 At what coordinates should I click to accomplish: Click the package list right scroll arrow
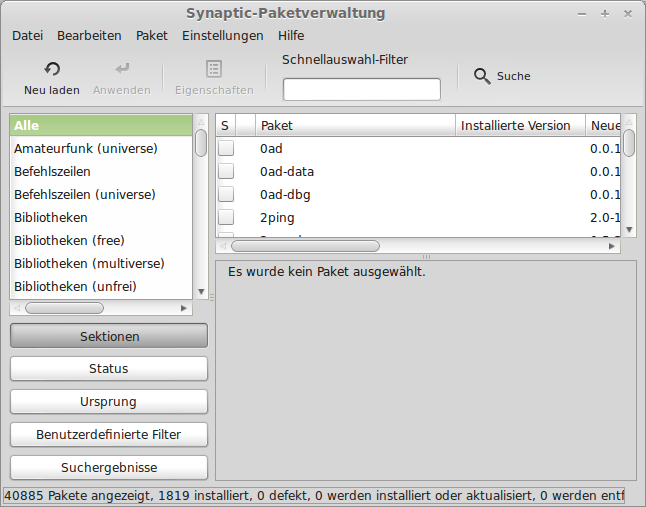(612, 246)
